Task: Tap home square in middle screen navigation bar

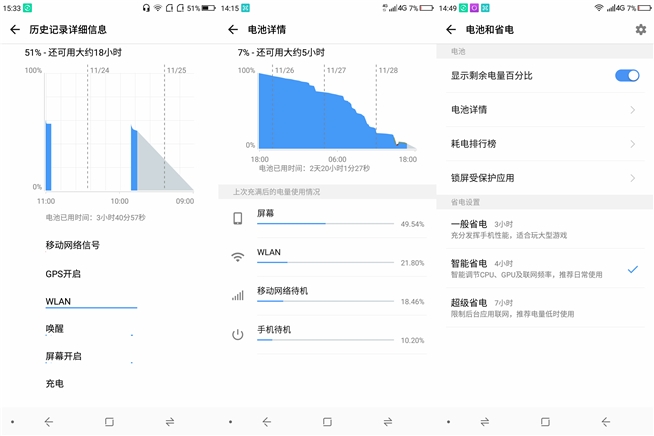Action: [x=327, y=422]
